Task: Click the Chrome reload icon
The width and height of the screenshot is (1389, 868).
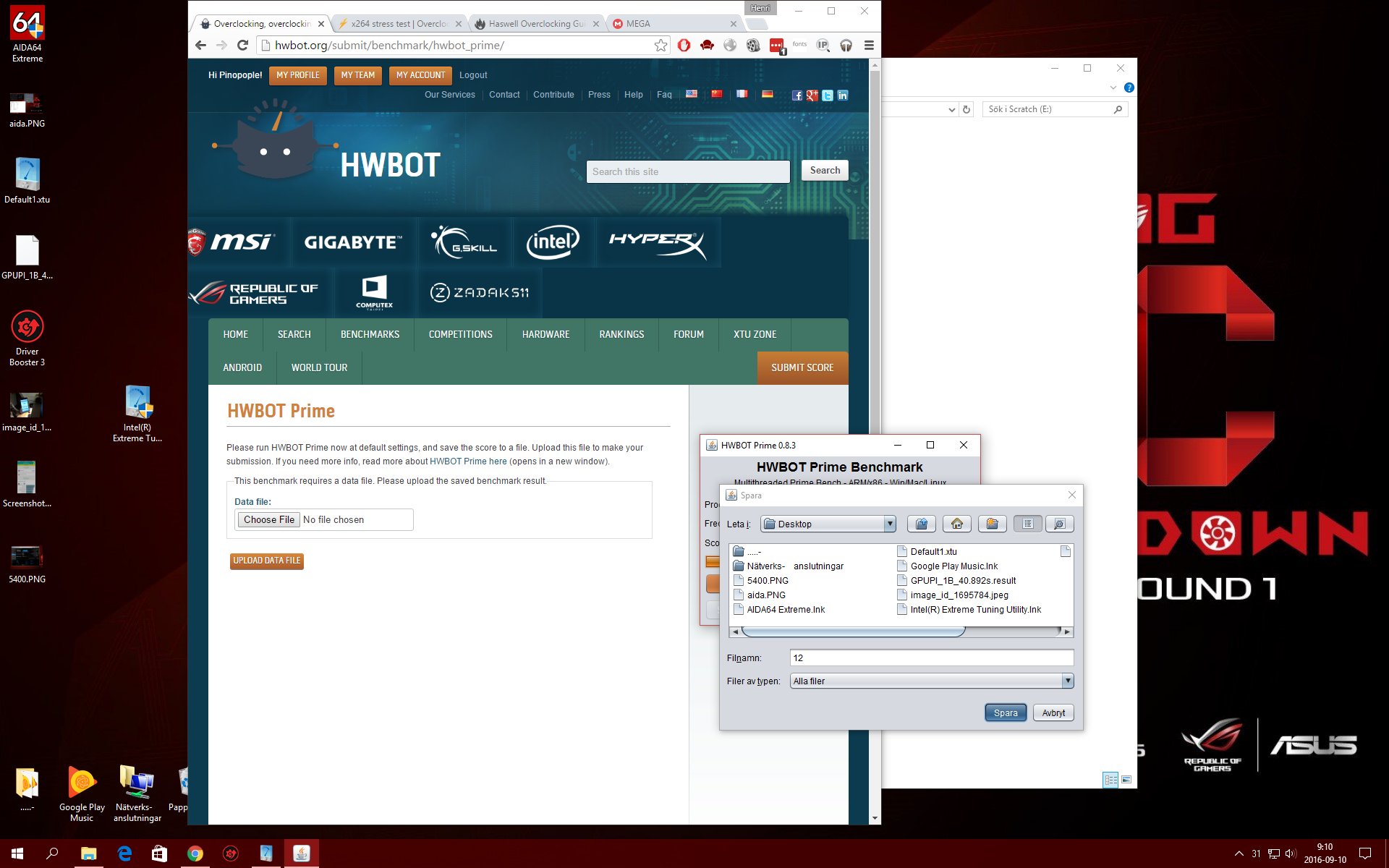Action: tap(243, 45)
